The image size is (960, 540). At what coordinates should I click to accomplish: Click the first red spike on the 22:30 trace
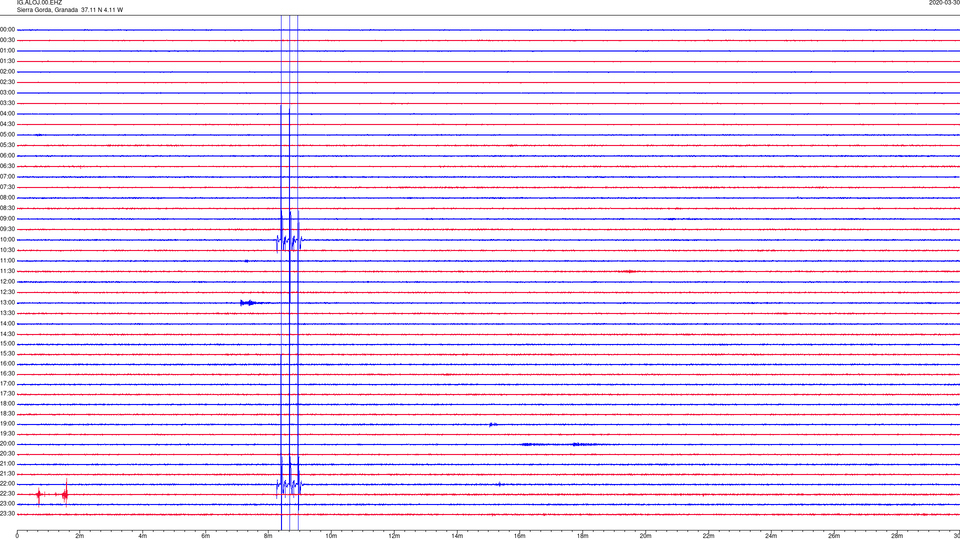point(39,495)
